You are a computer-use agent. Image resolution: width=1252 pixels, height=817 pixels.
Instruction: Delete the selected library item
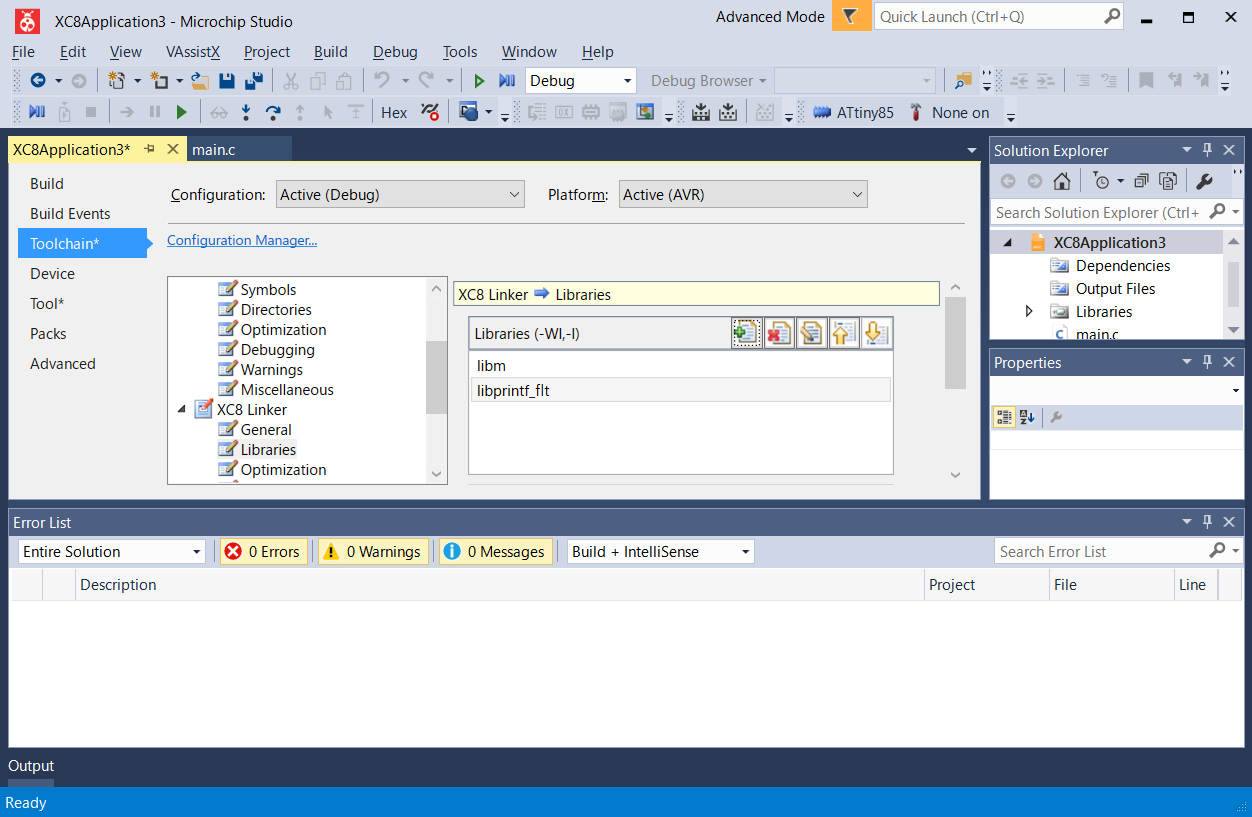(779, 333)
